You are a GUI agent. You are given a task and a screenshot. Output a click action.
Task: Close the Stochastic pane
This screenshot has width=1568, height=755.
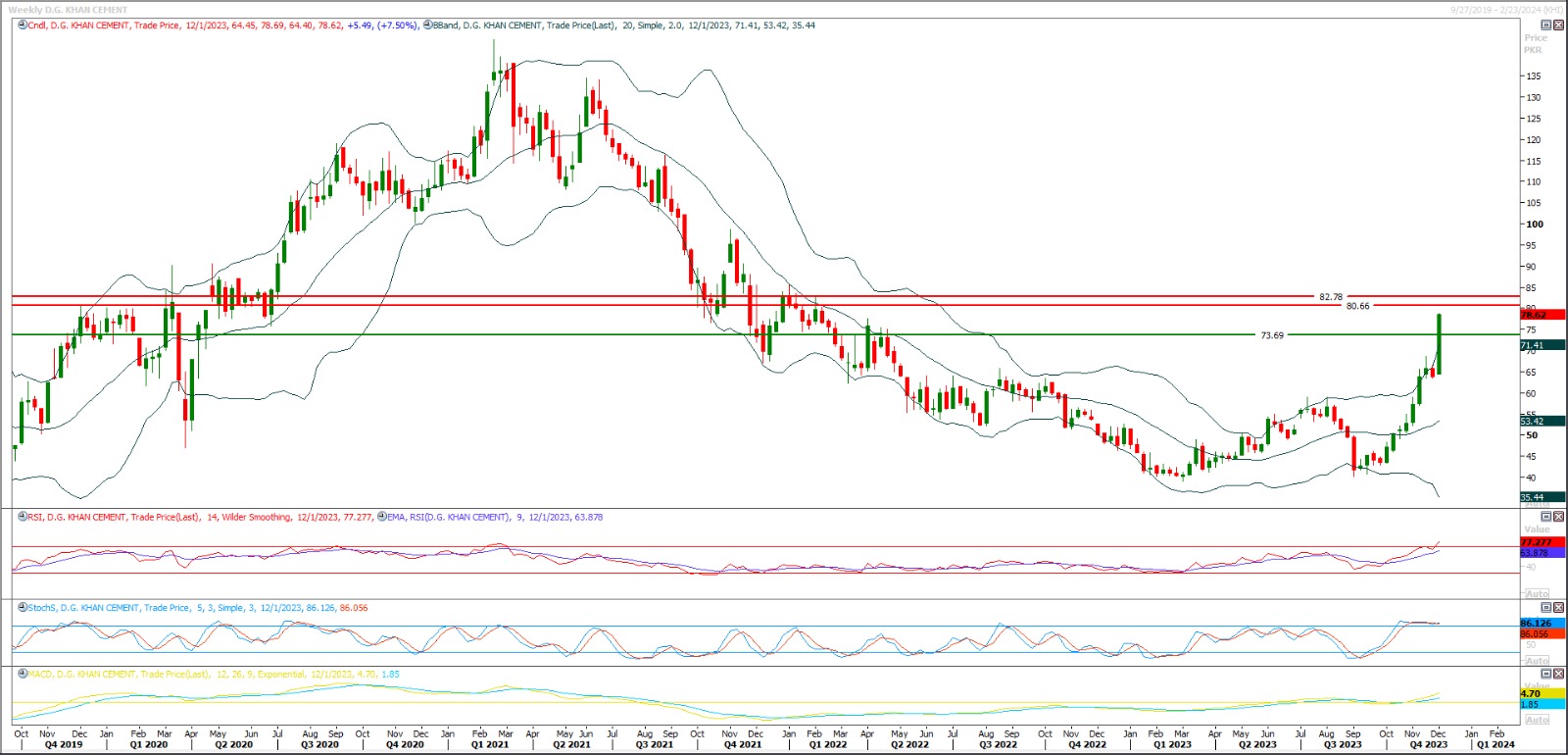(x=1558, y=608)
